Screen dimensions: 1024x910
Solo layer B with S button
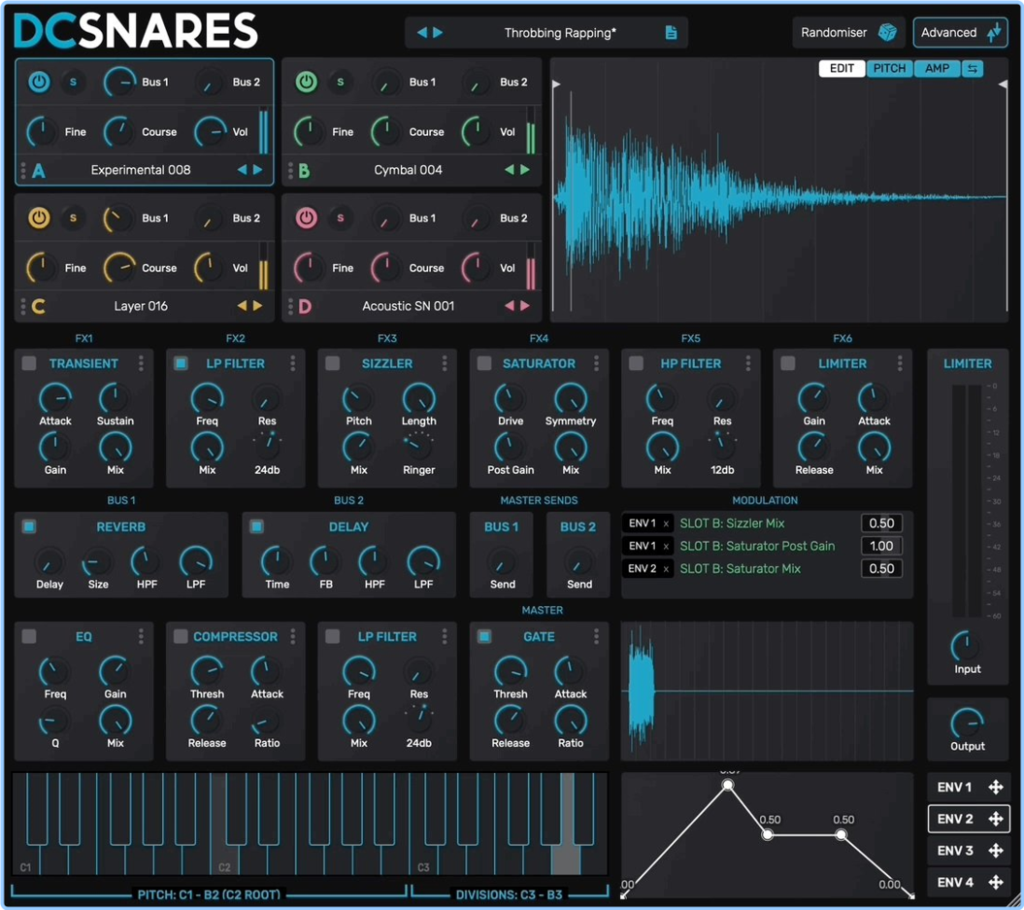click(340, 82)
